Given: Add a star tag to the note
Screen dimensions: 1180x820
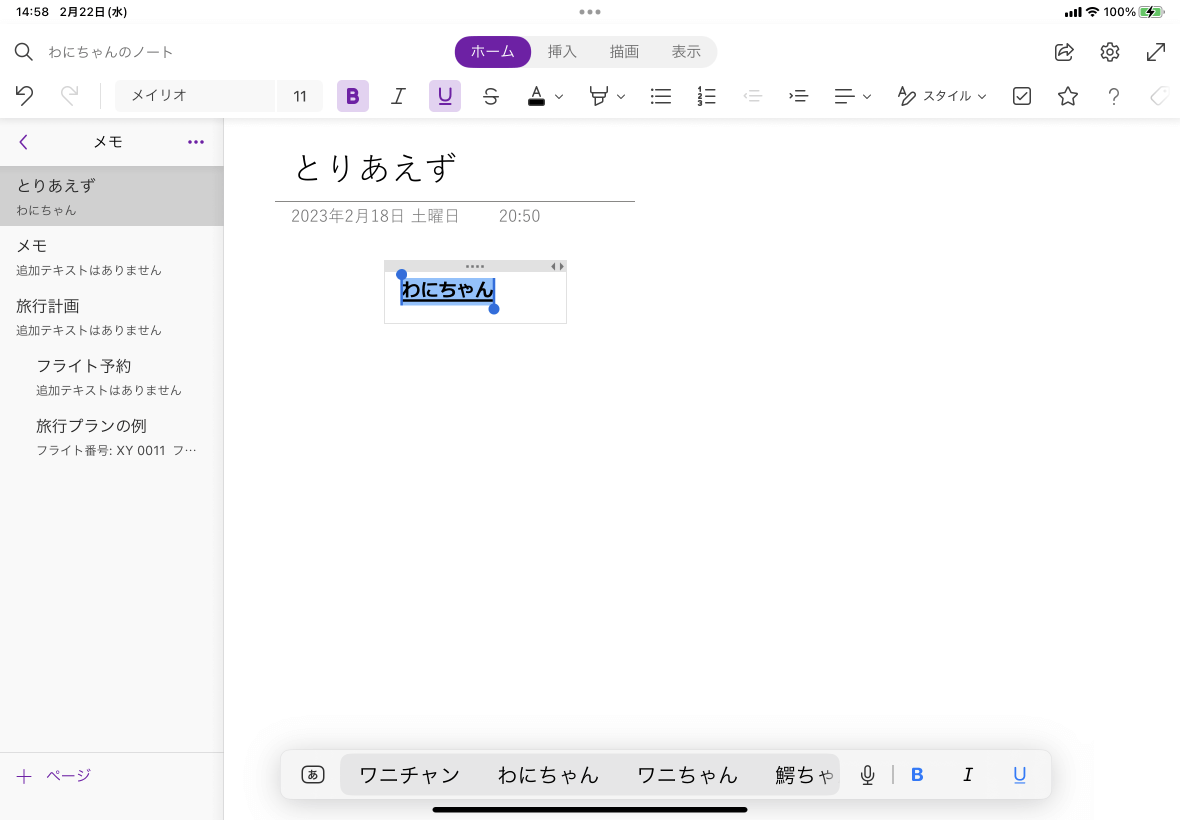Looking at the screenshot, I should pyautogui.click(x=1068, y=96).
